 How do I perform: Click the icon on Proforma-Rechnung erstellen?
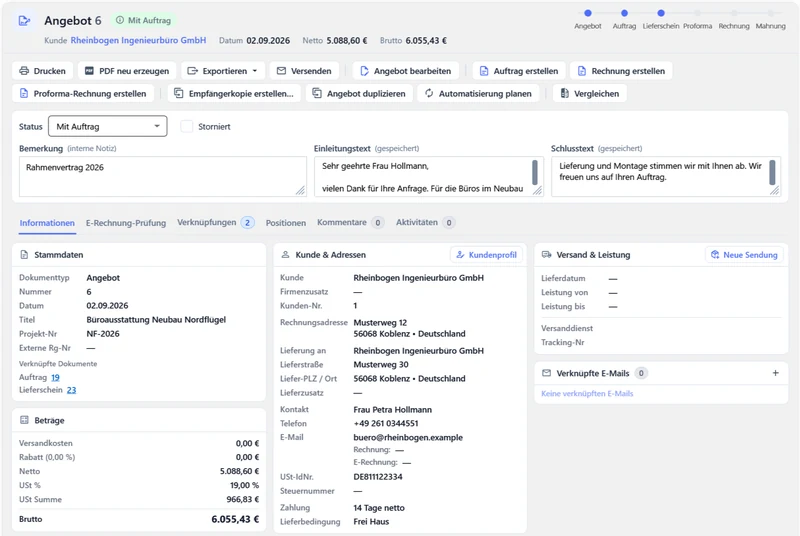(x=24, y=93)
